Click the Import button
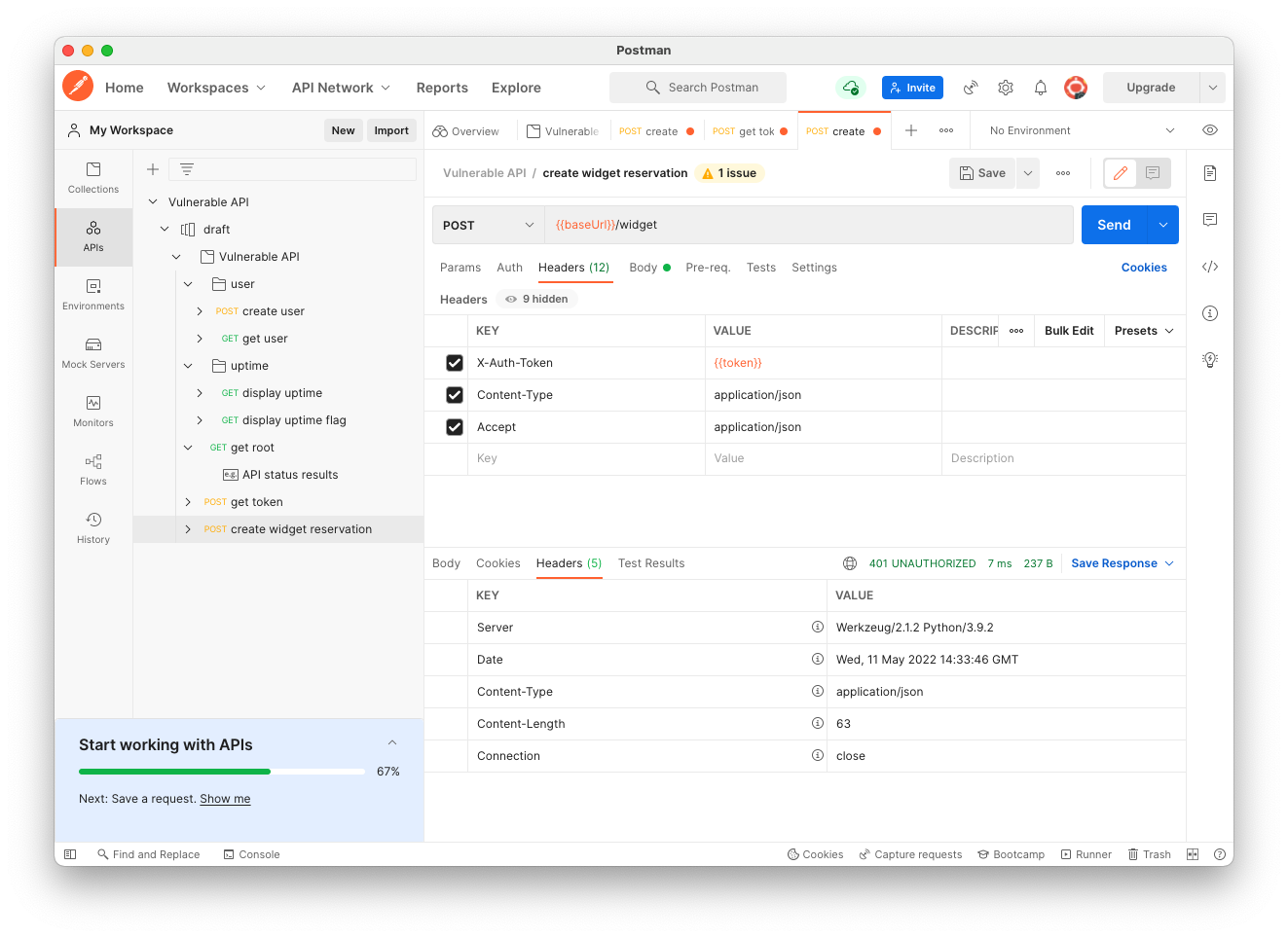This screenshot has height=938, width=1288. (391, 130)
